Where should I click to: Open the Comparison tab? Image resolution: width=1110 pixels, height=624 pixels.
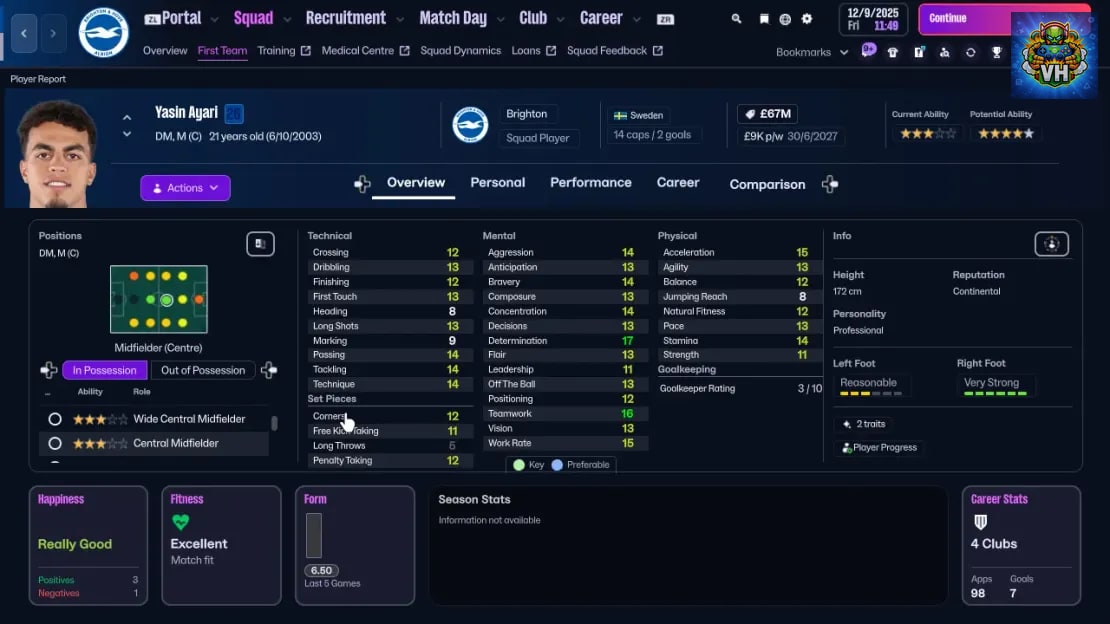point(767,184)
